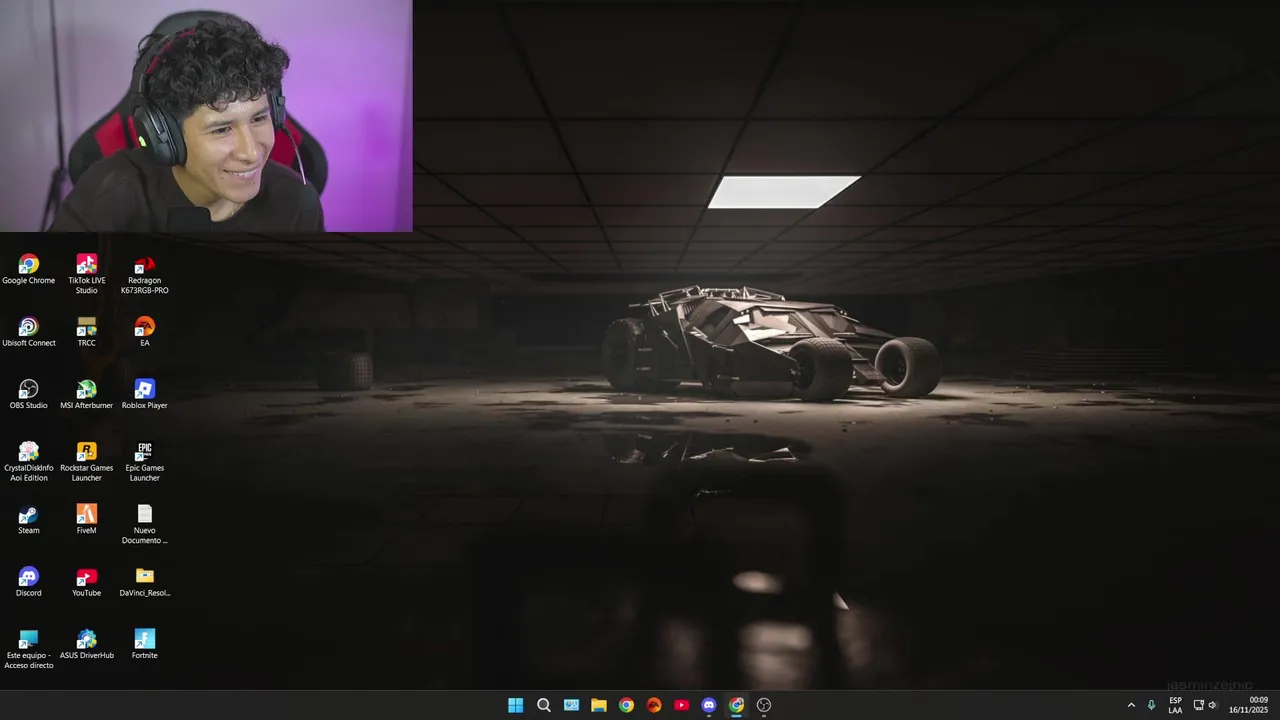Image resolution: width=1280 pixels, height=720 pixels.
Task: Open Chrome from the taskbar
Action: 626,705
